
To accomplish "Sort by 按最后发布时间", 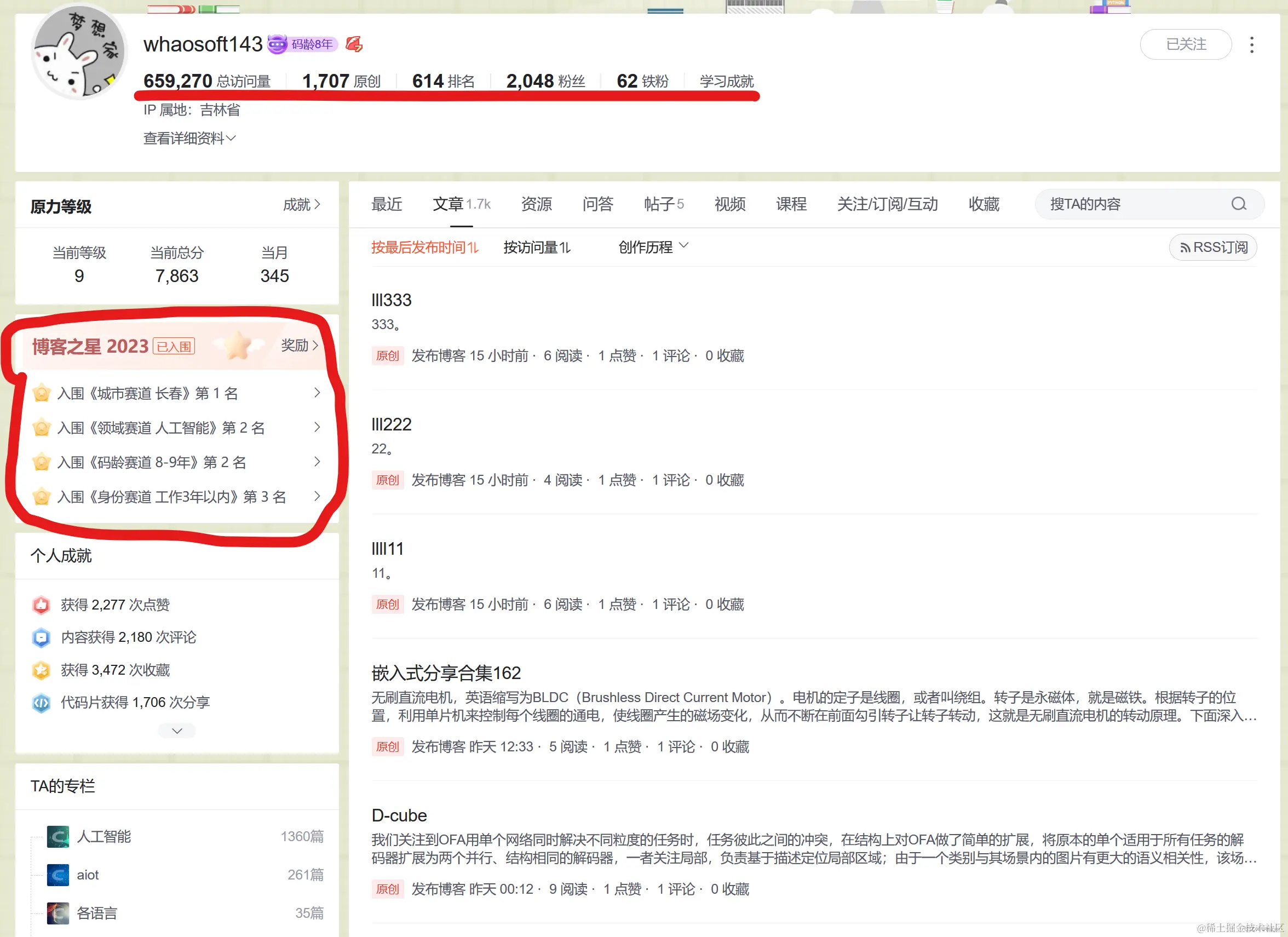I will 425,247.
